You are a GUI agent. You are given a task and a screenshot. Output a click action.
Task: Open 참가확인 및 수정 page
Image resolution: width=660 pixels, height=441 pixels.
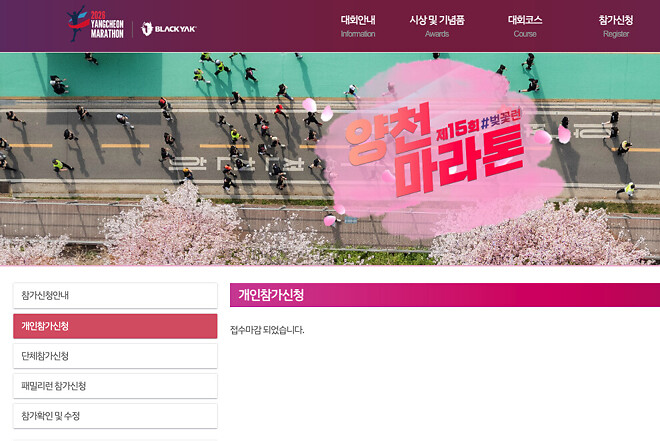(115, 416)
